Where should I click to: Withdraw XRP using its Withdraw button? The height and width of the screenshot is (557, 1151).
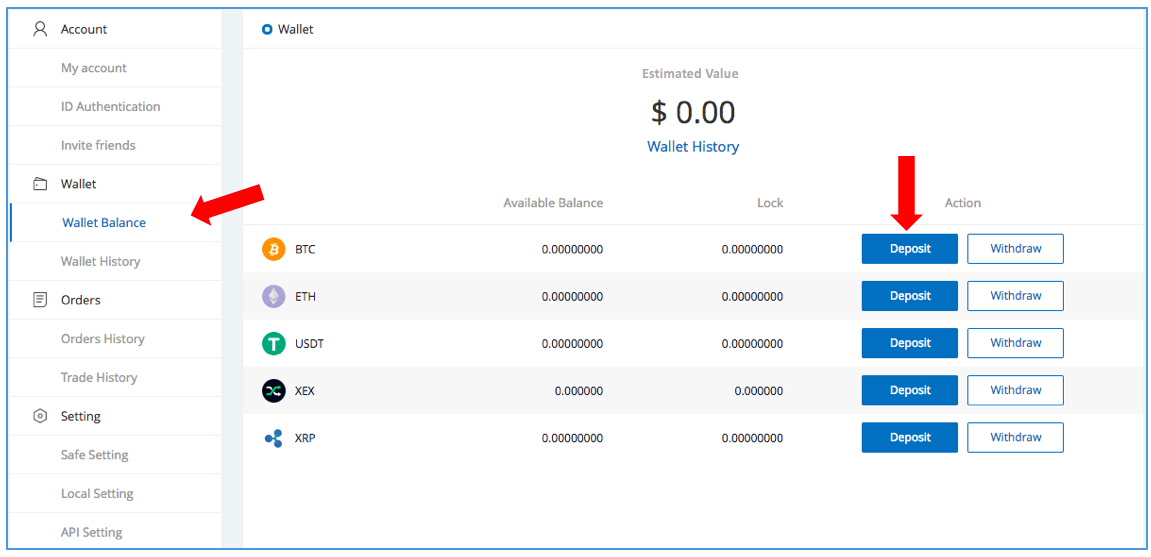coord(1015,437)
